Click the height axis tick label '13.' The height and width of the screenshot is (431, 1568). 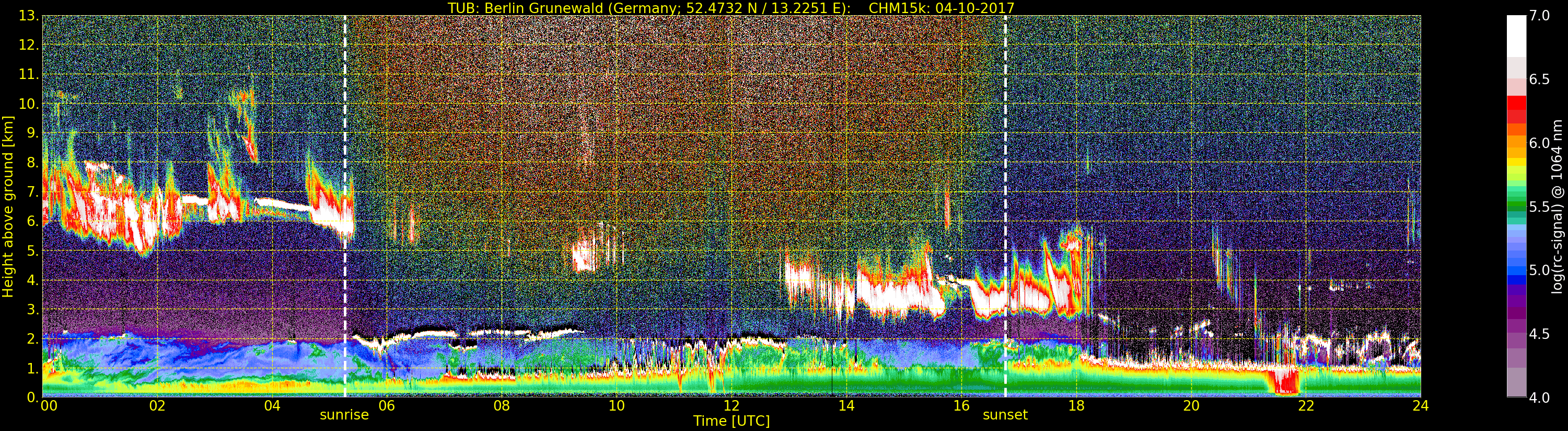(29, 16)
